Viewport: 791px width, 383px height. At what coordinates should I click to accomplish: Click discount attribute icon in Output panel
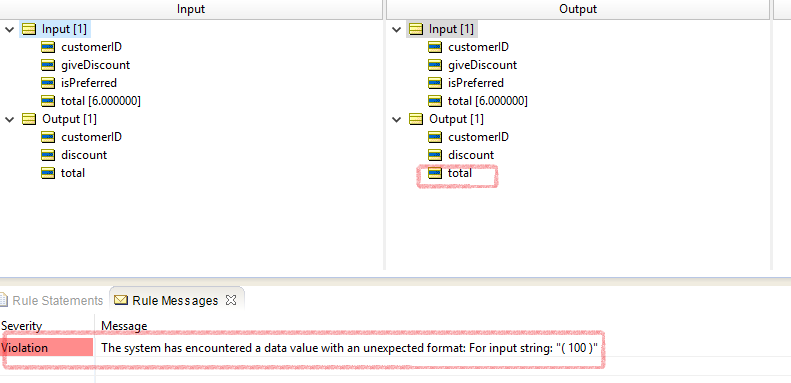[435, 155]
